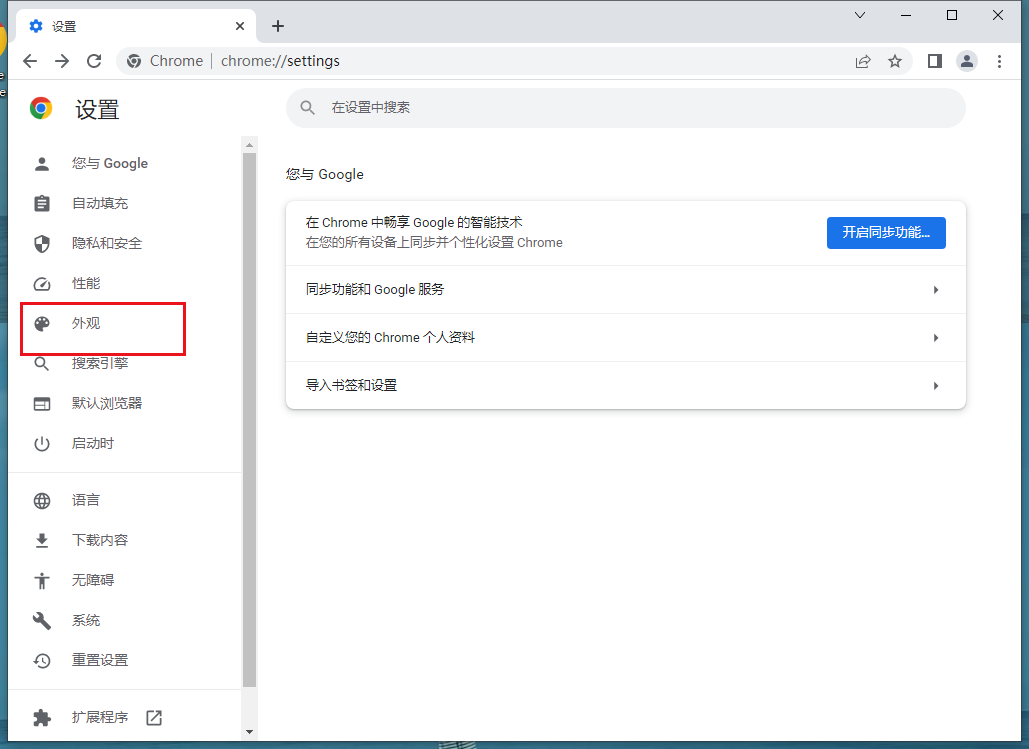Viewport: 1029px width, 749px height.
Task: Click the wrench icon beside 系统
Action: tap(42, 620)
